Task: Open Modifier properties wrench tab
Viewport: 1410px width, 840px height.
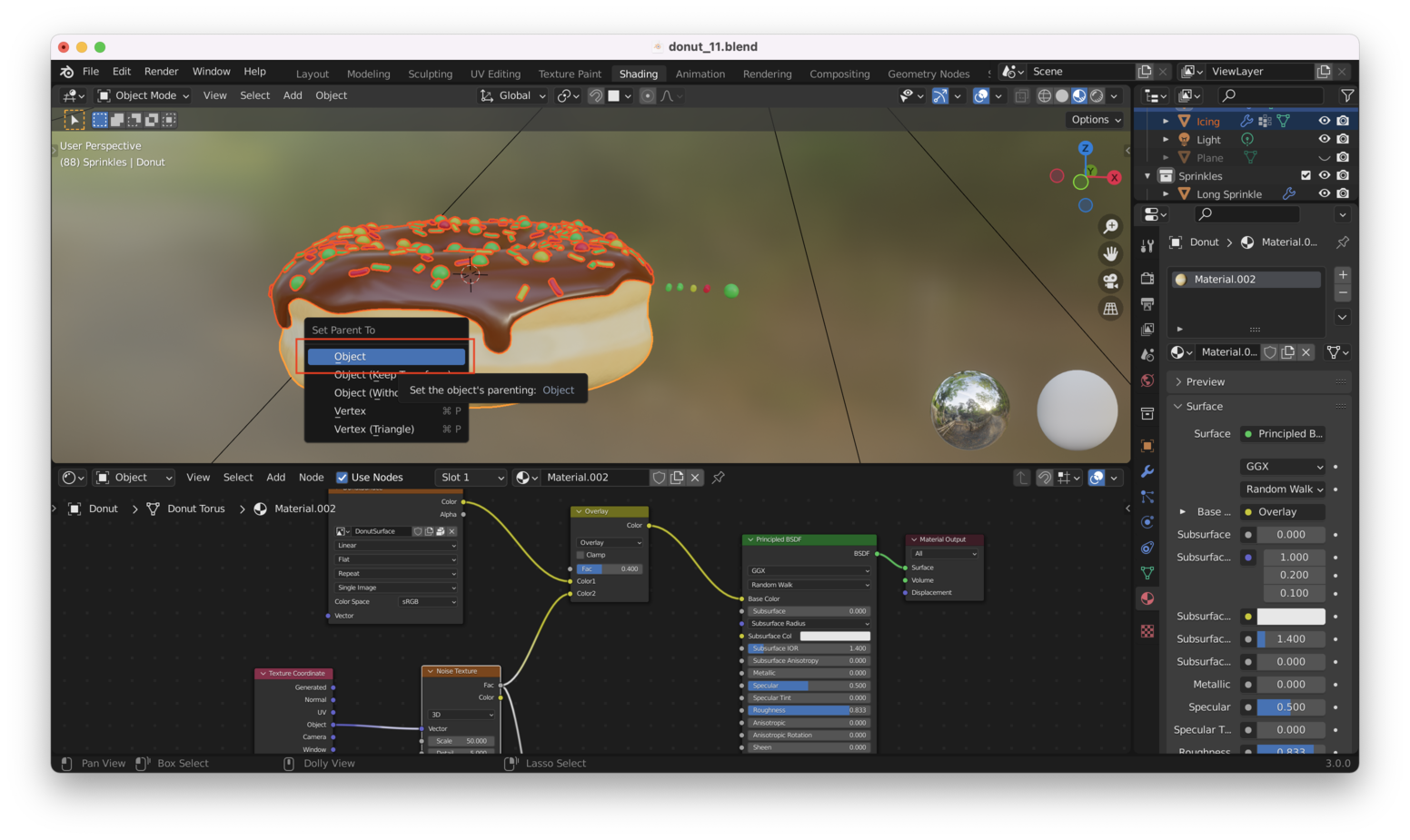Action: [x=1147, y=471]
